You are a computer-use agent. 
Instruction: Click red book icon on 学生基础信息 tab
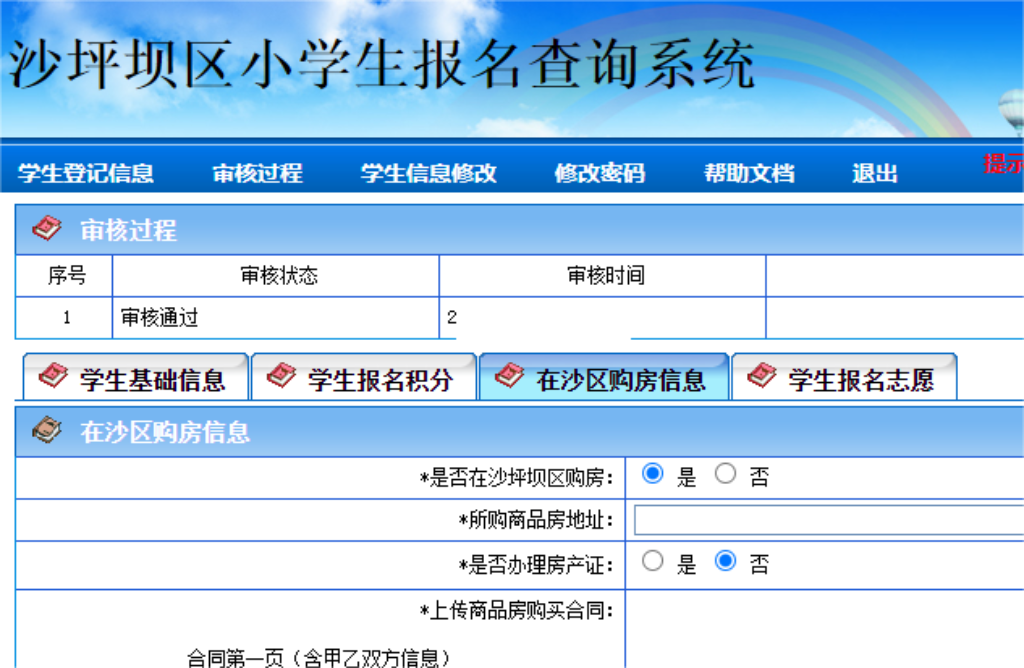[53, 375]
